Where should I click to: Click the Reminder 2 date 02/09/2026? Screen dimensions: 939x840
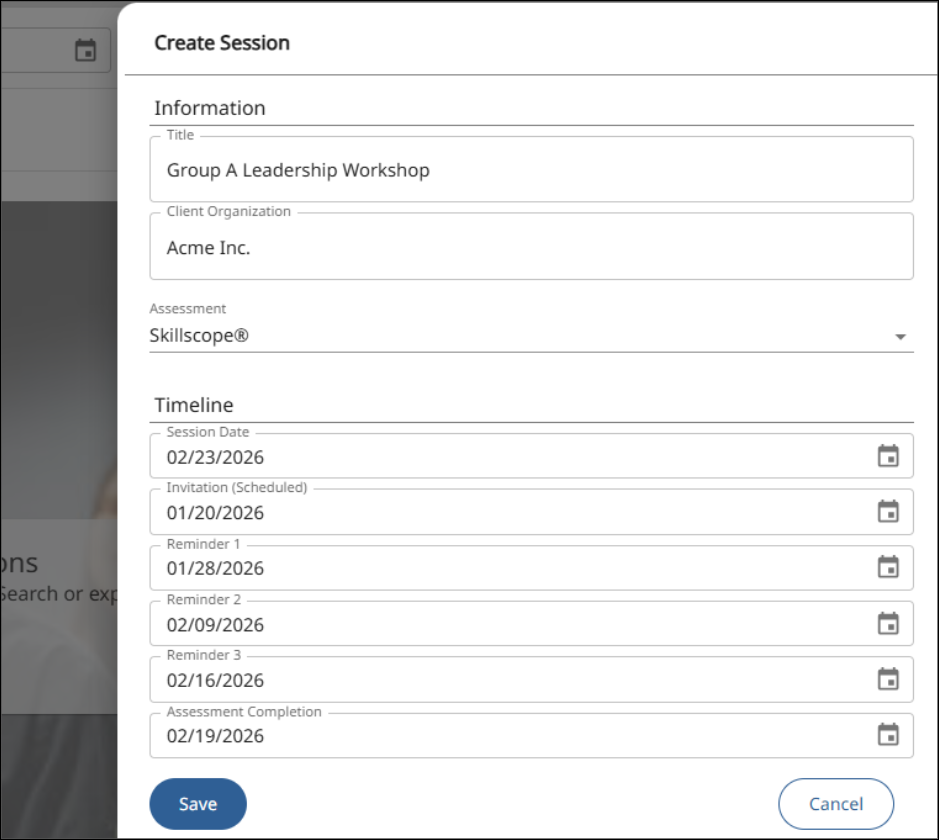pyautogui.click(x=215, y=625)
